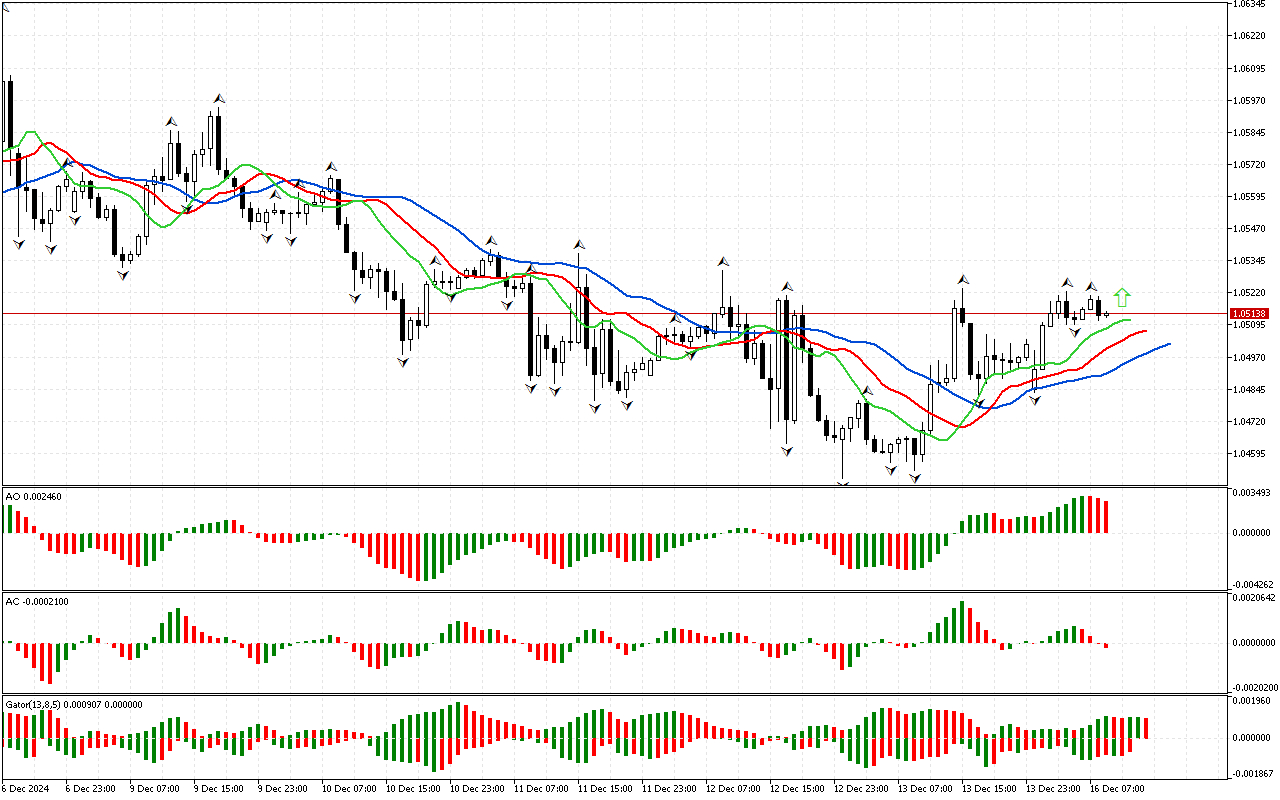The width and height of the screenshot is (1280, 800).
Task: Click the 6 Dec 2024 date label
Action: [x=26, y=788]
